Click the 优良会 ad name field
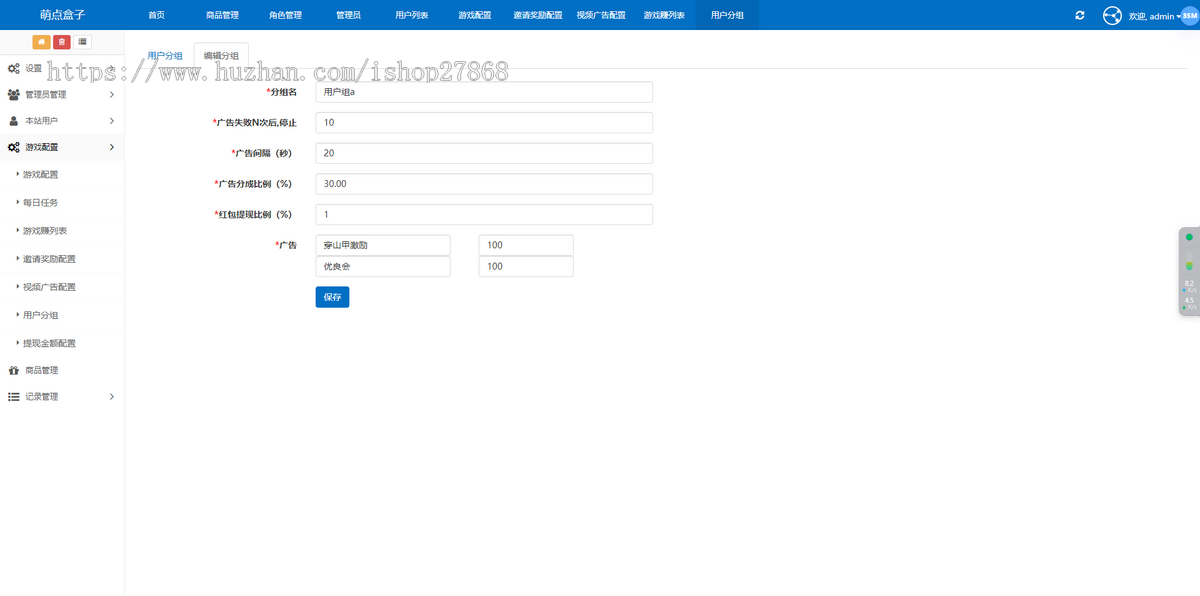This screenshot has height=596, width=1200. (x=383, y=267)
